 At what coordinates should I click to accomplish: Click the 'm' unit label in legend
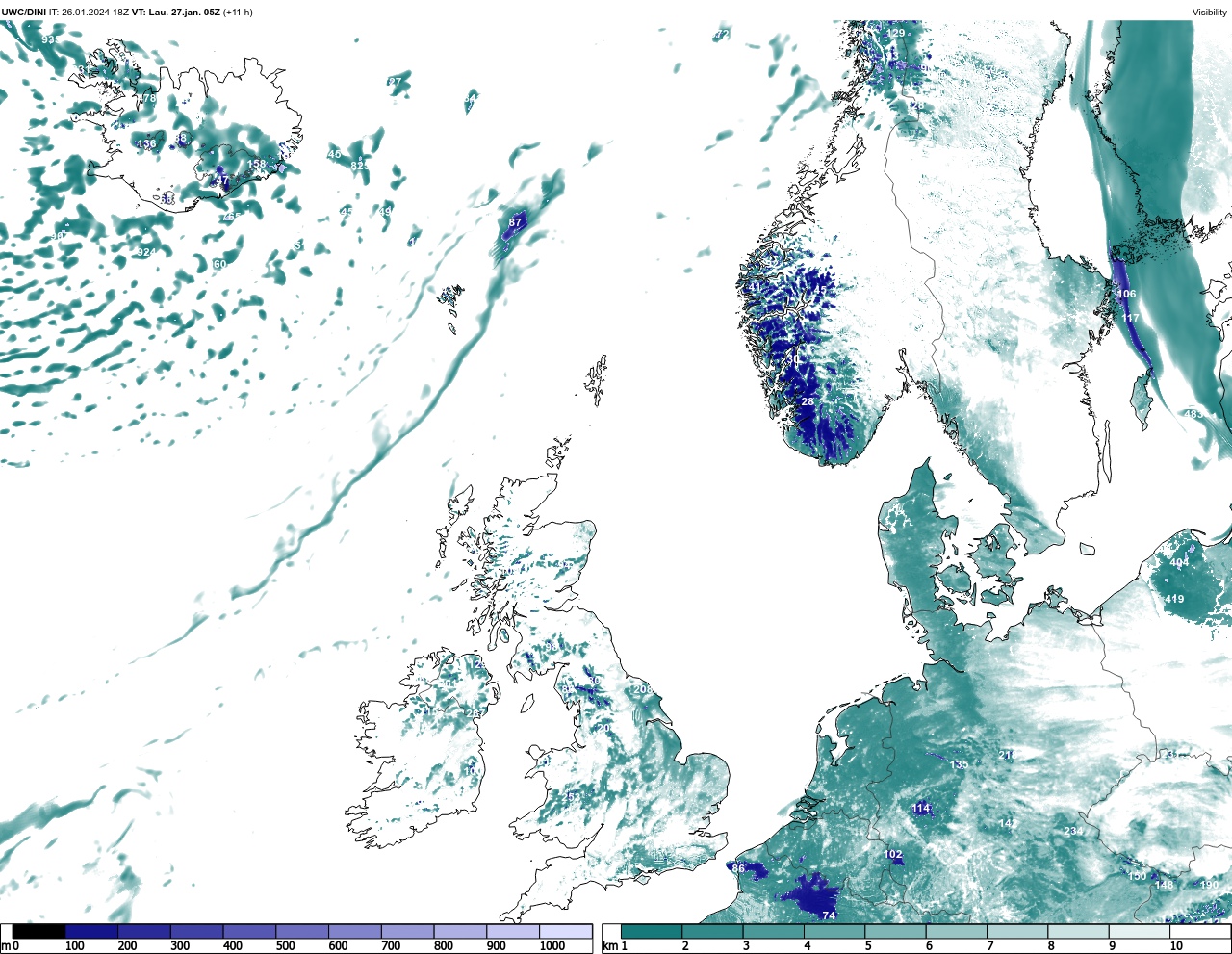click(6, 946)
